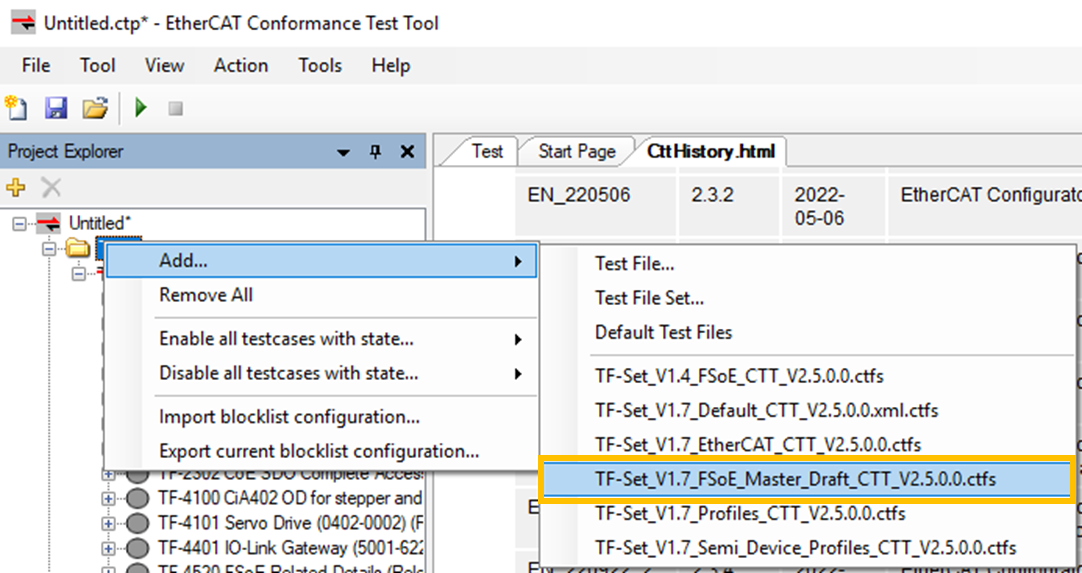Image resolution: width=1082 pixels, height=573 pixels.
Task: Open the View menu
Action: [x=164, y=66]
